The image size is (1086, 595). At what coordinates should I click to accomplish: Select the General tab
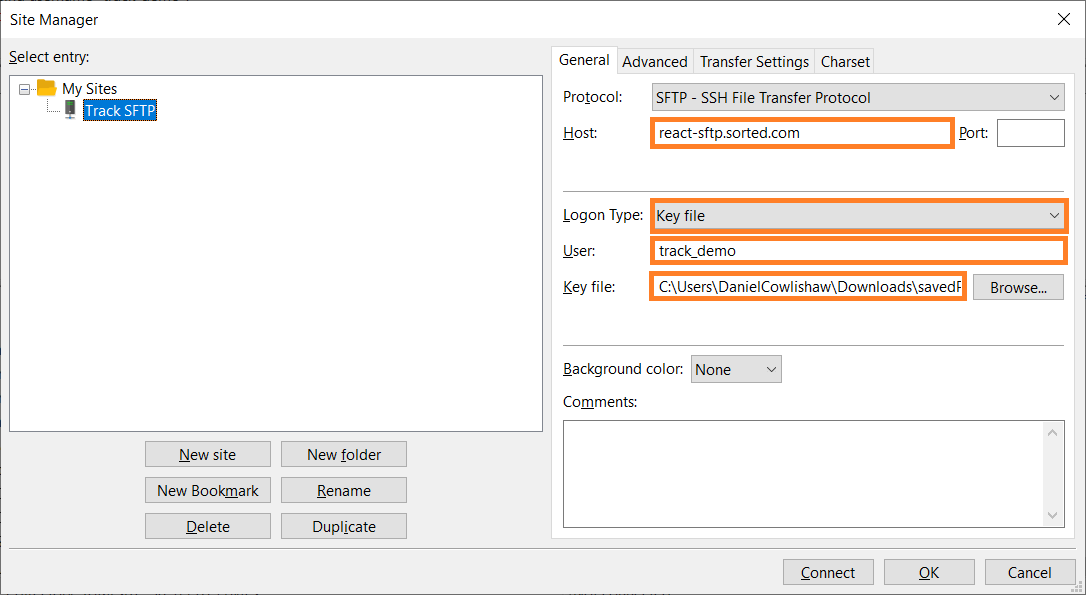pyautogui.click(x=585, y=60)
